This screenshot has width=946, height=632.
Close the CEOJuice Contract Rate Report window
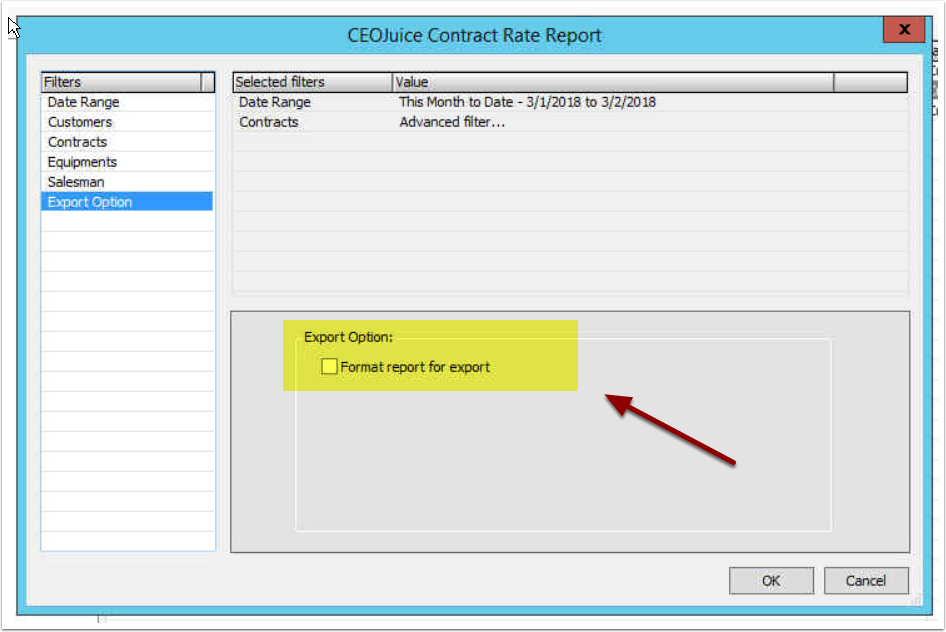point(904,29)
